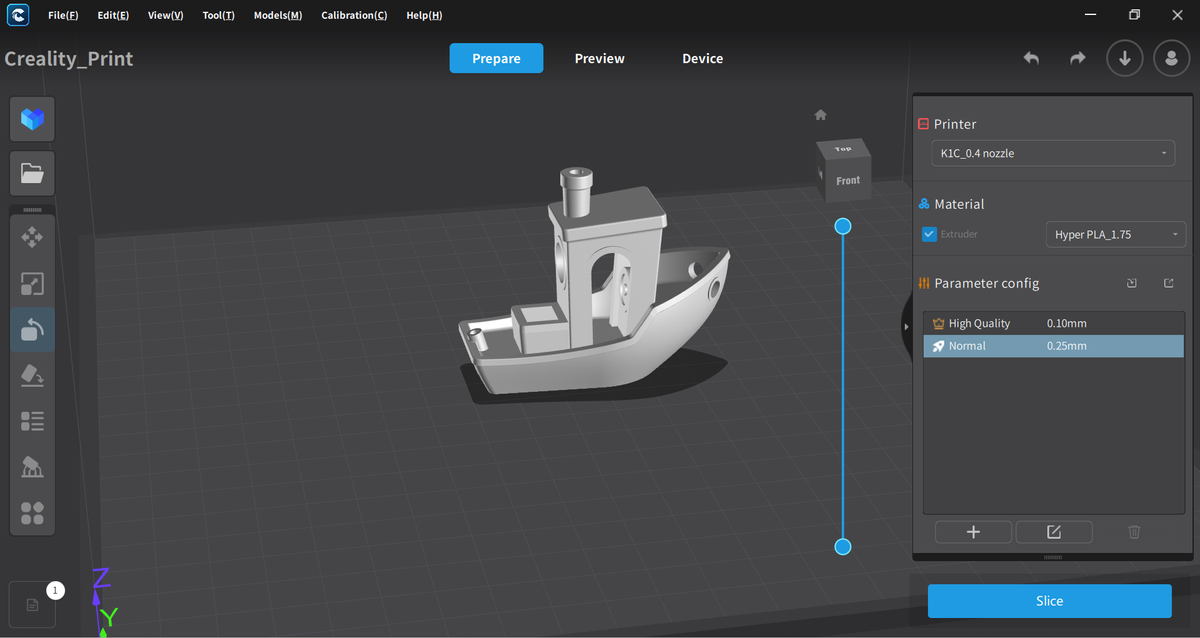1200x638 pixels.
Task: Click the Slice button
Action: (1049, 601)
